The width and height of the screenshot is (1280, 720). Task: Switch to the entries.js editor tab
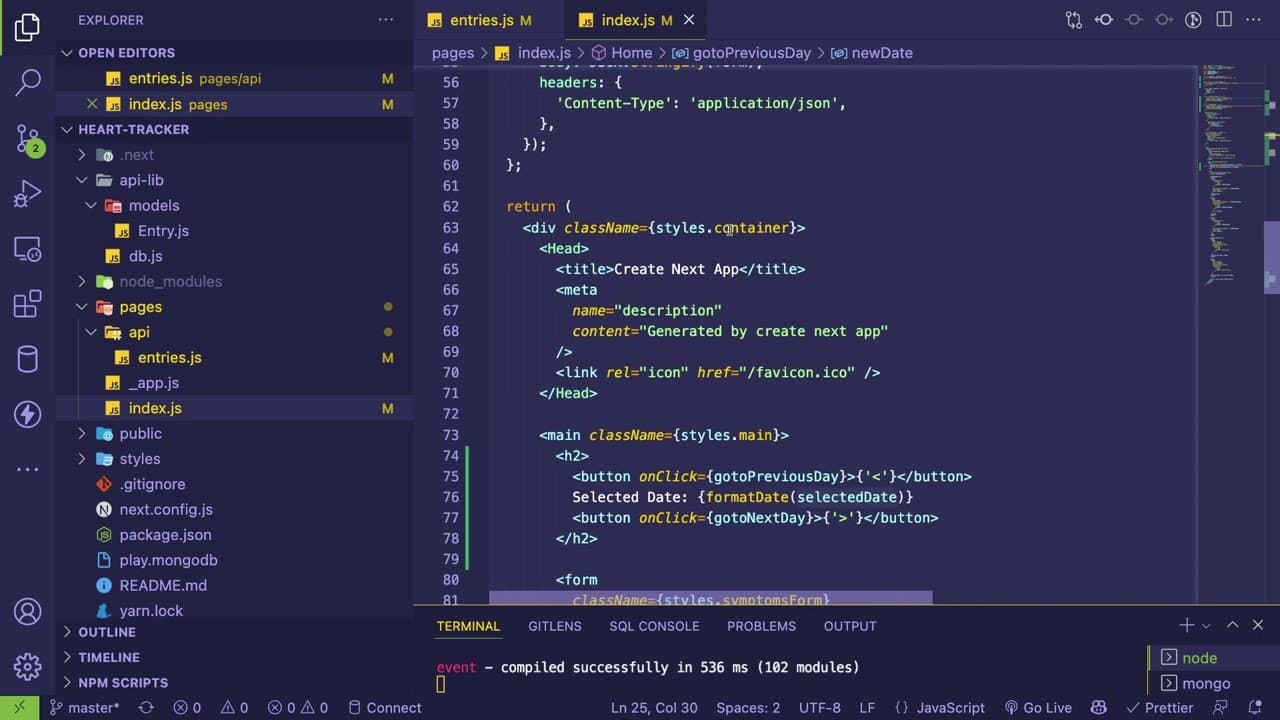coord(480,20)
